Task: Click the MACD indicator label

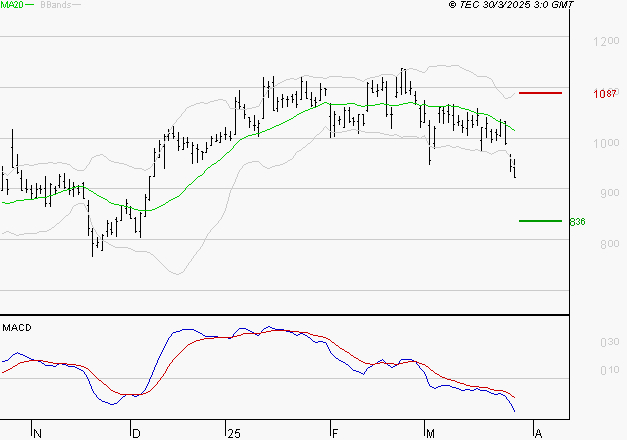Action: (17, 328)
